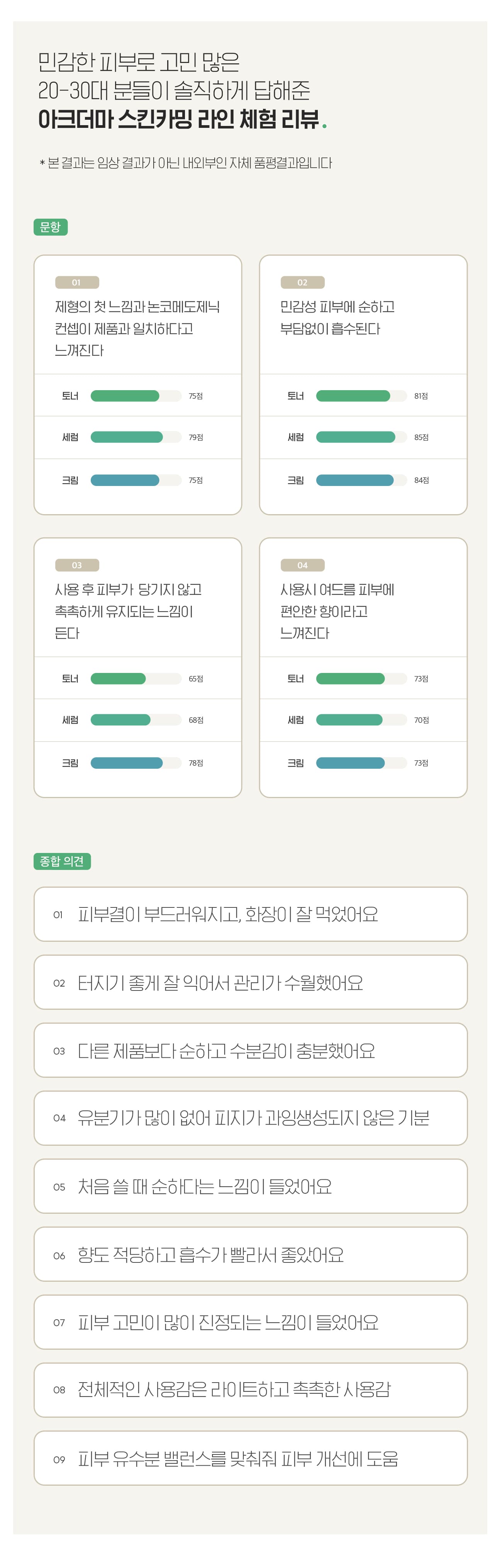Click the green 문항 badge
This screenshot has height=1568, width=502.
point(51,227)
